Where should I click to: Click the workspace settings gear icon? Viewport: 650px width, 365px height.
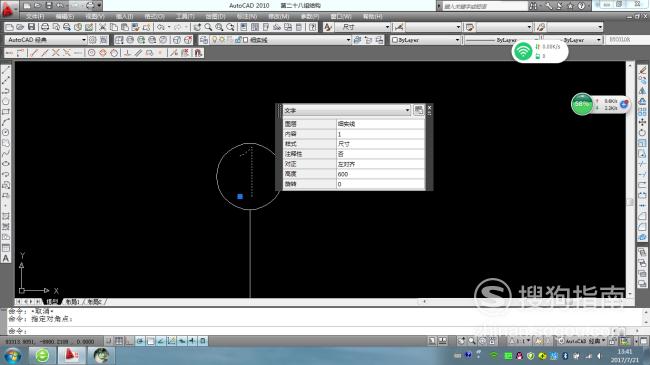[x=92, y=40]
